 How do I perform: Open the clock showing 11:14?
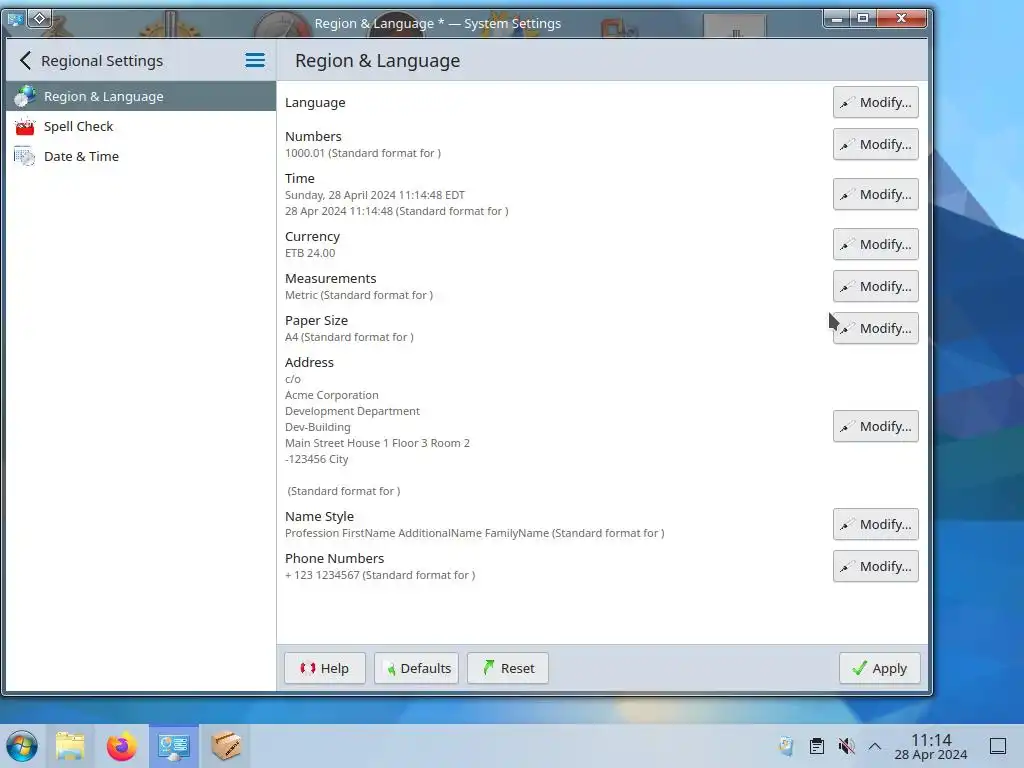[931, 746]
